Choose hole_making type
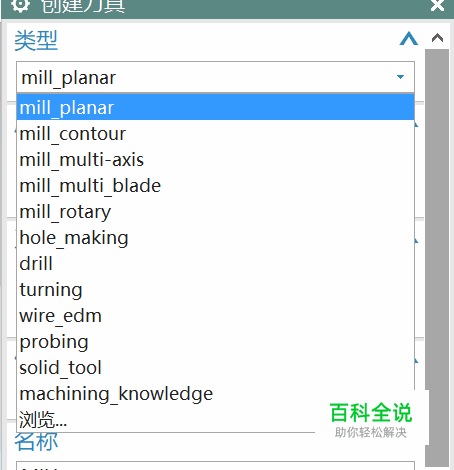 tap(215, 238)
